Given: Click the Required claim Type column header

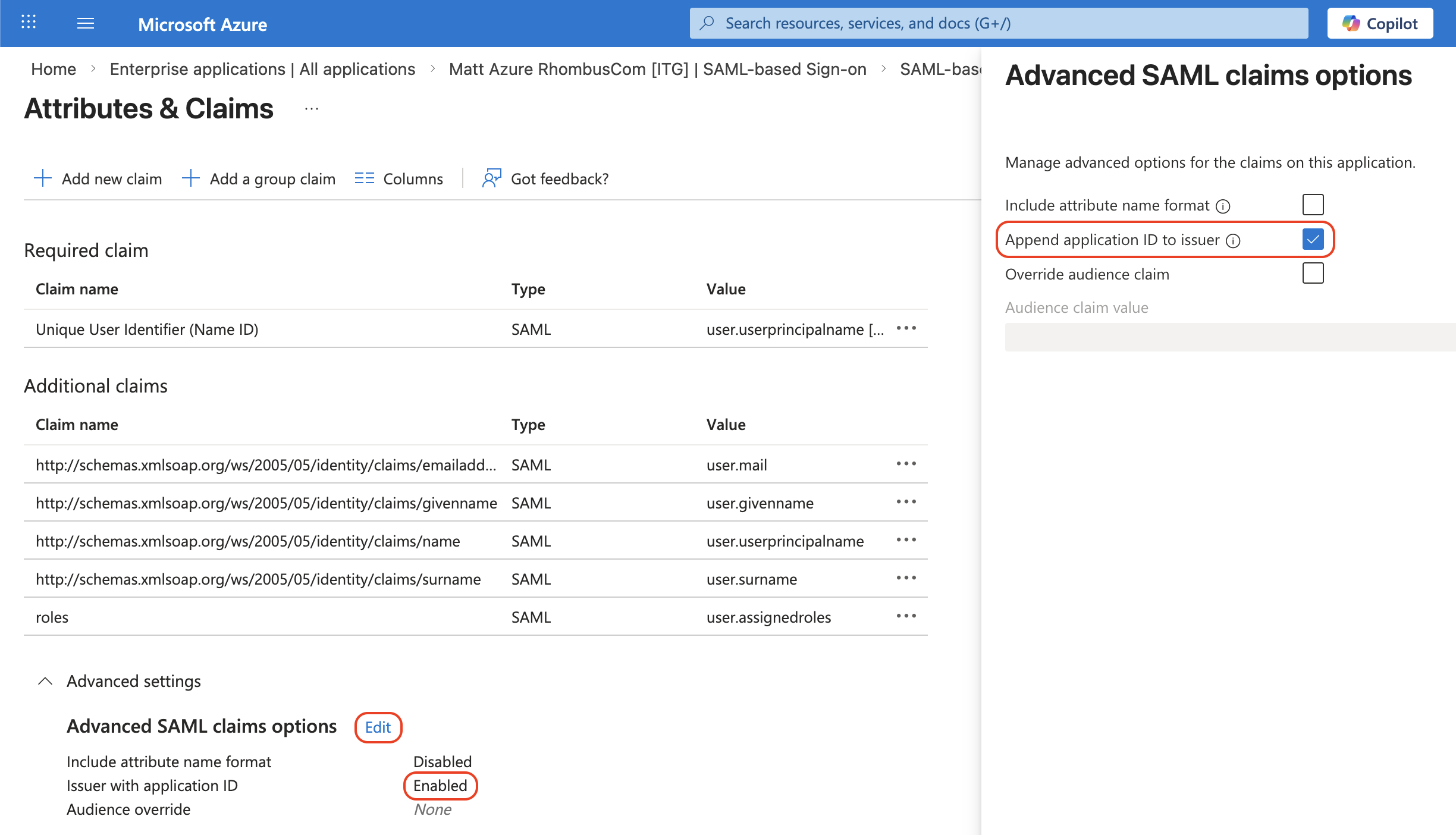Looking at the screenshot, I should (x=528, y=289).
